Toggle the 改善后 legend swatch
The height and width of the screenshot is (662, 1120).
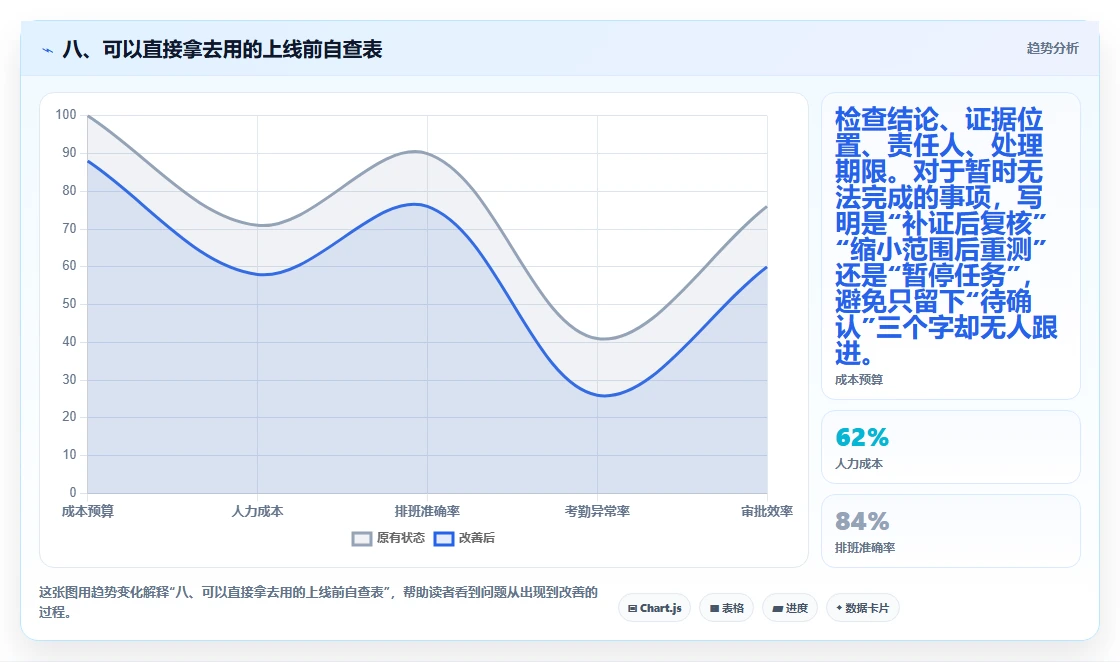[444, 538]
